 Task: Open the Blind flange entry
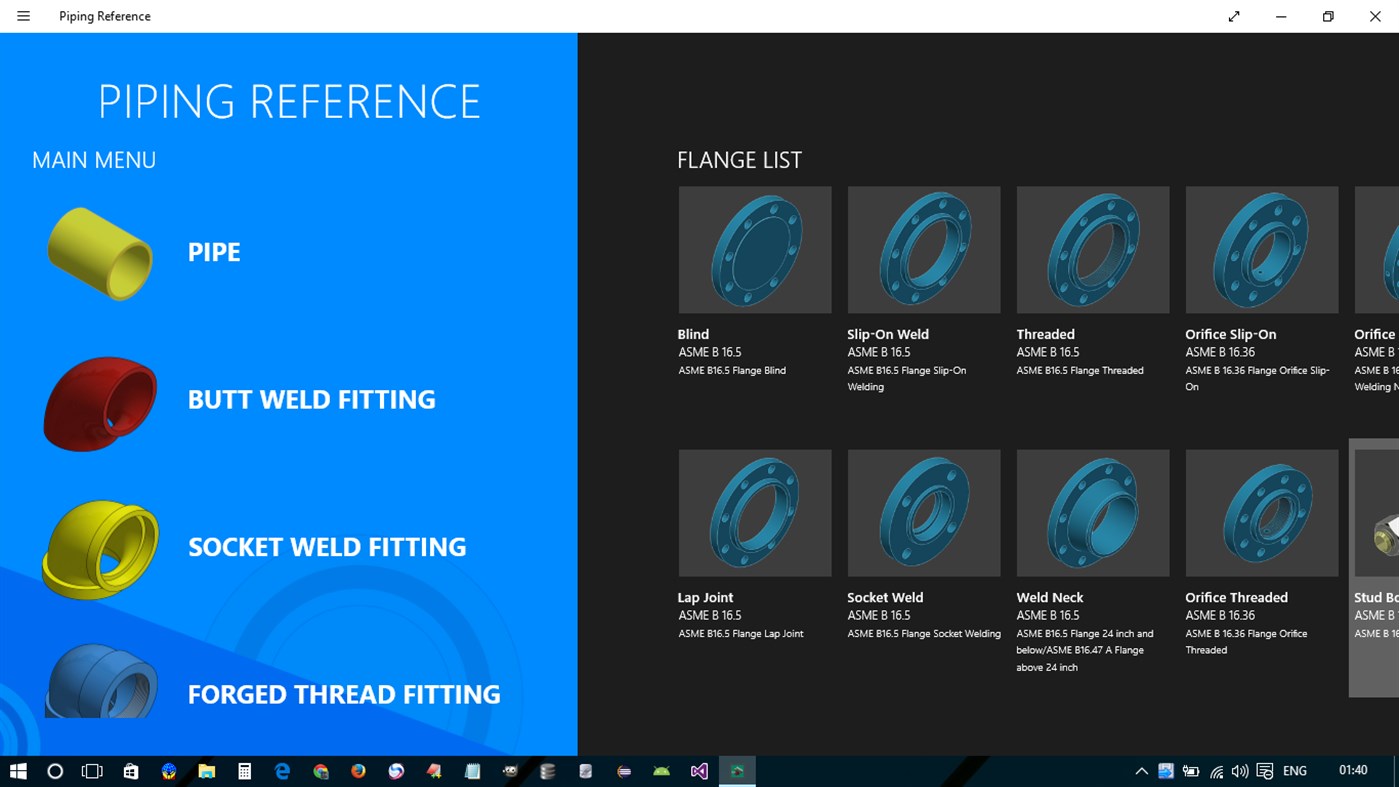pyautogui.click(x=754, y=249)
